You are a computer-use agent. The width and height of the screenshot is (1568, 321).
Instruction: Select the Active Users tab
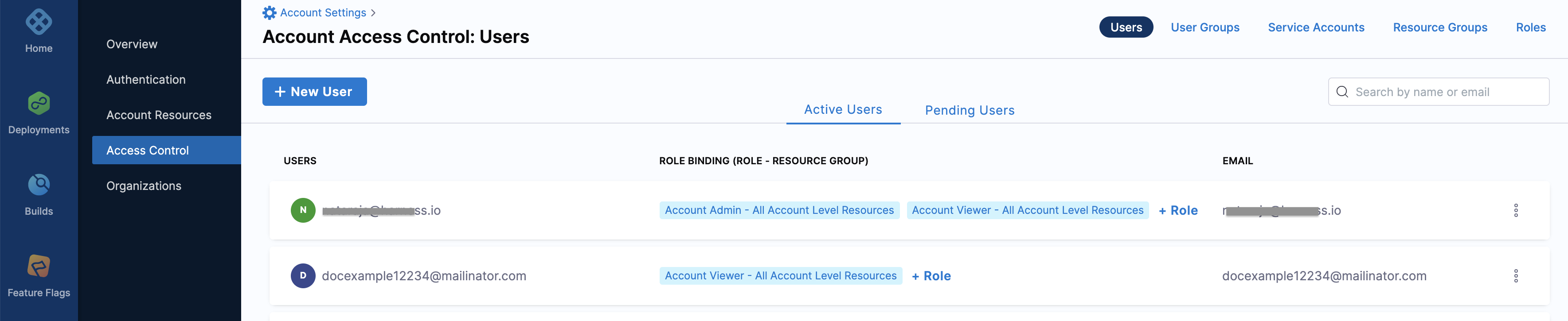[843, 110]
